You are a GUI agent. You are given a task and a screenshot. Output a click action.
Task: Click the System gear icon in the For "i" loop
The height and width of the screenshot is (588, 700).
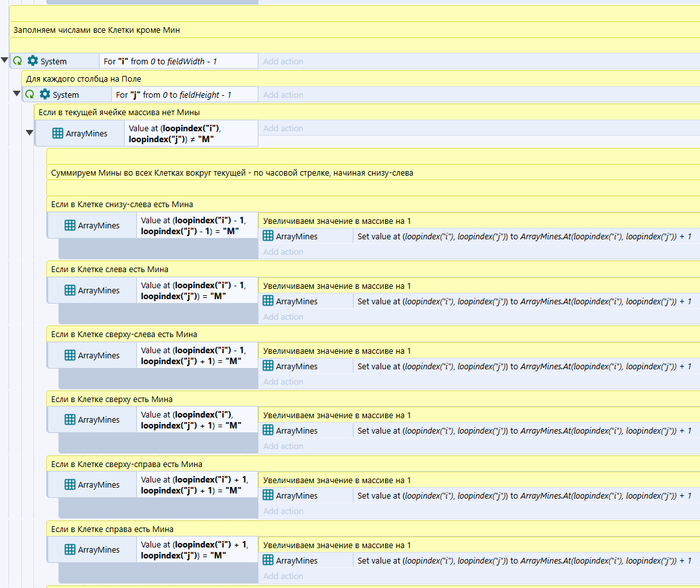point(32,61)
